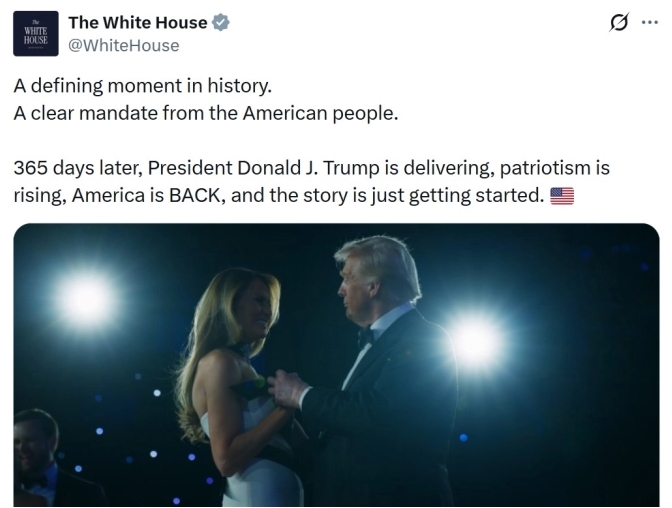Click the phrase 'just getting started'
Screen dimensions: 672x508
click(477, 195)
